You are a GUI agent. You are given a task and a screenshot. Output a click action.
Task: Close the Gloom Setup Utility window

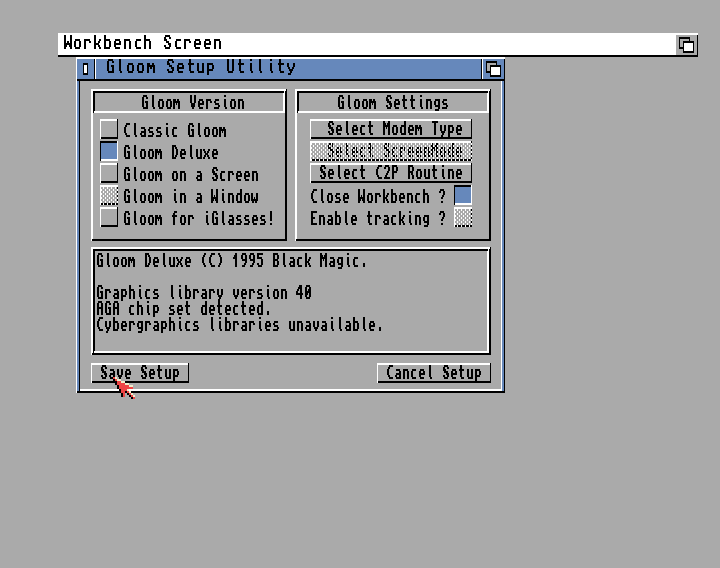click(x=86, y=68)
